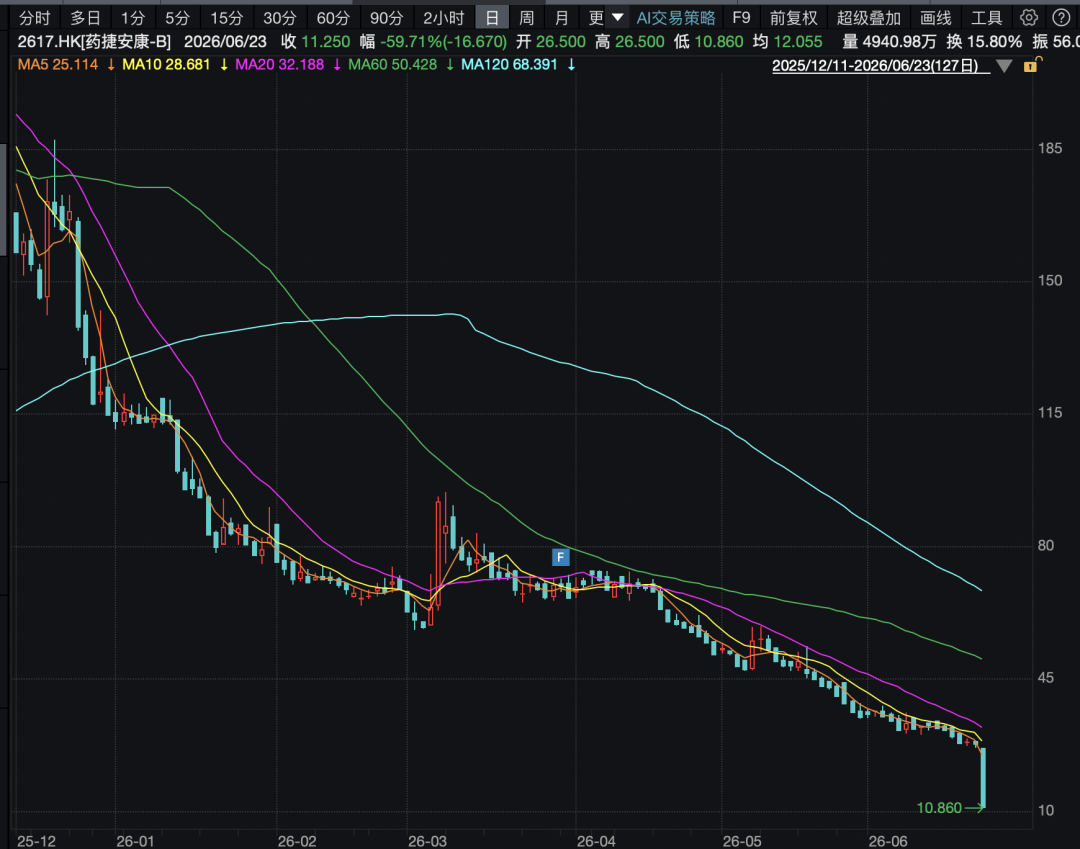Click the change value -59.71%(-16.670)

coord(444,42)
